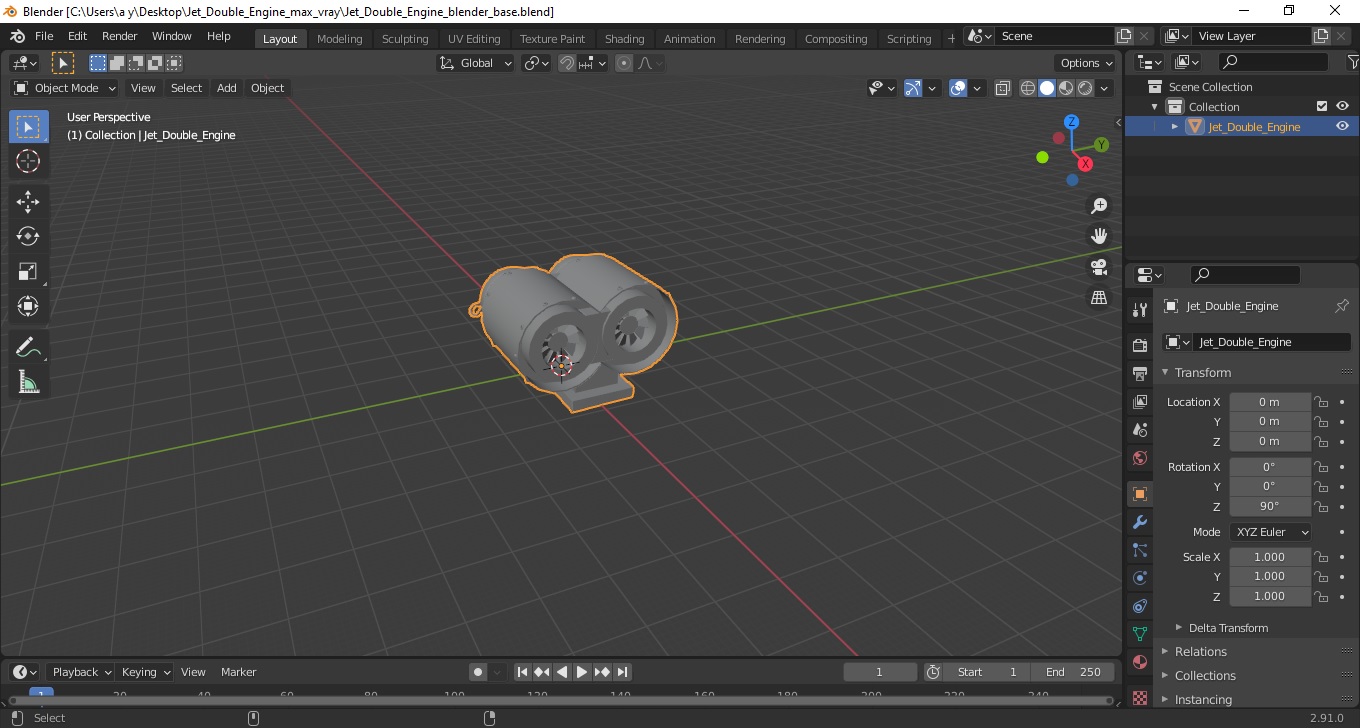Toggle proportional editing
This screenshot has height=728, width=1360.
624,63
